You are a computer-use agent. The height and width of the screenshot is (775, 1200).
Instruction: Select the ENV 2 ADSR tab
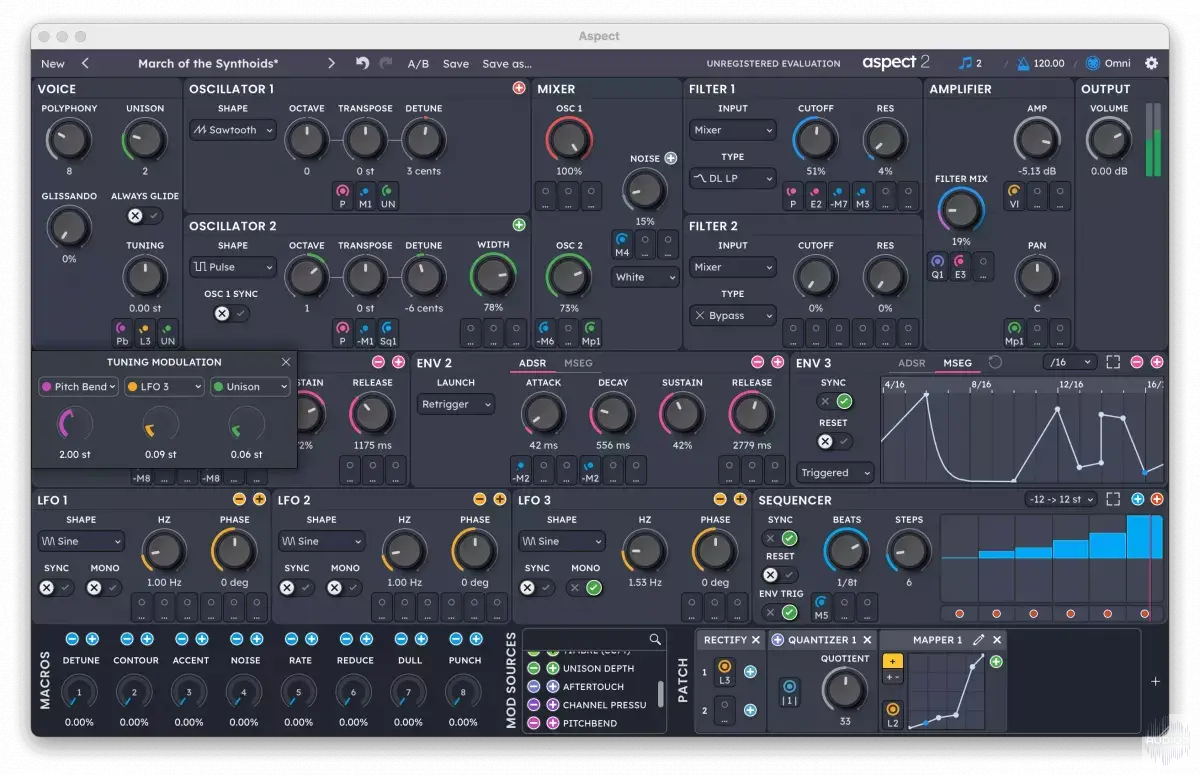coord(532,363)
